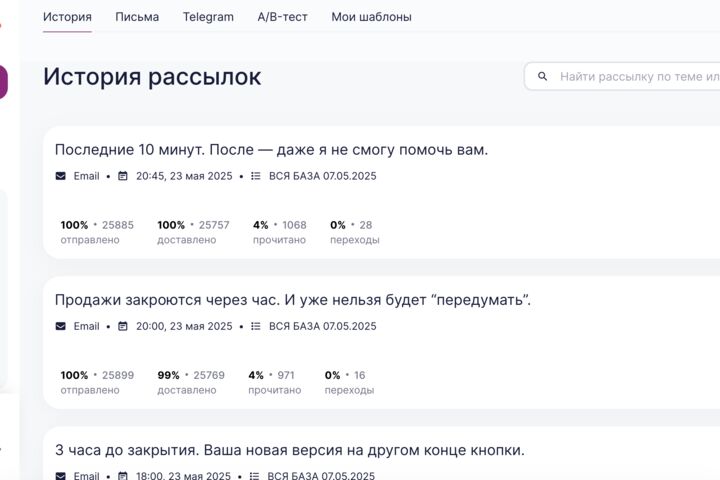Click read count 971
Screen dimensions: 720x480
[x=286, y=375]
